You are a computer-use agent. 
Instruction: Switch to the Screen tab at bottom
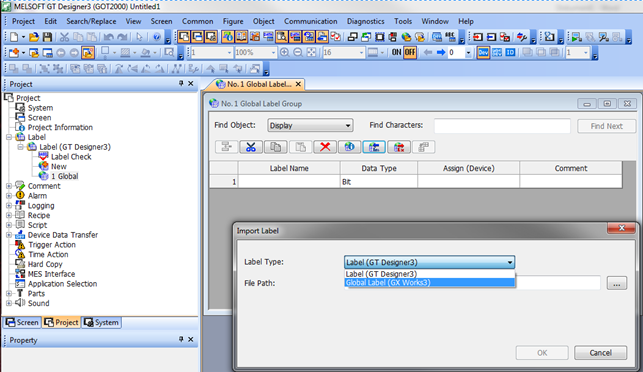click(x=22, y=322)
